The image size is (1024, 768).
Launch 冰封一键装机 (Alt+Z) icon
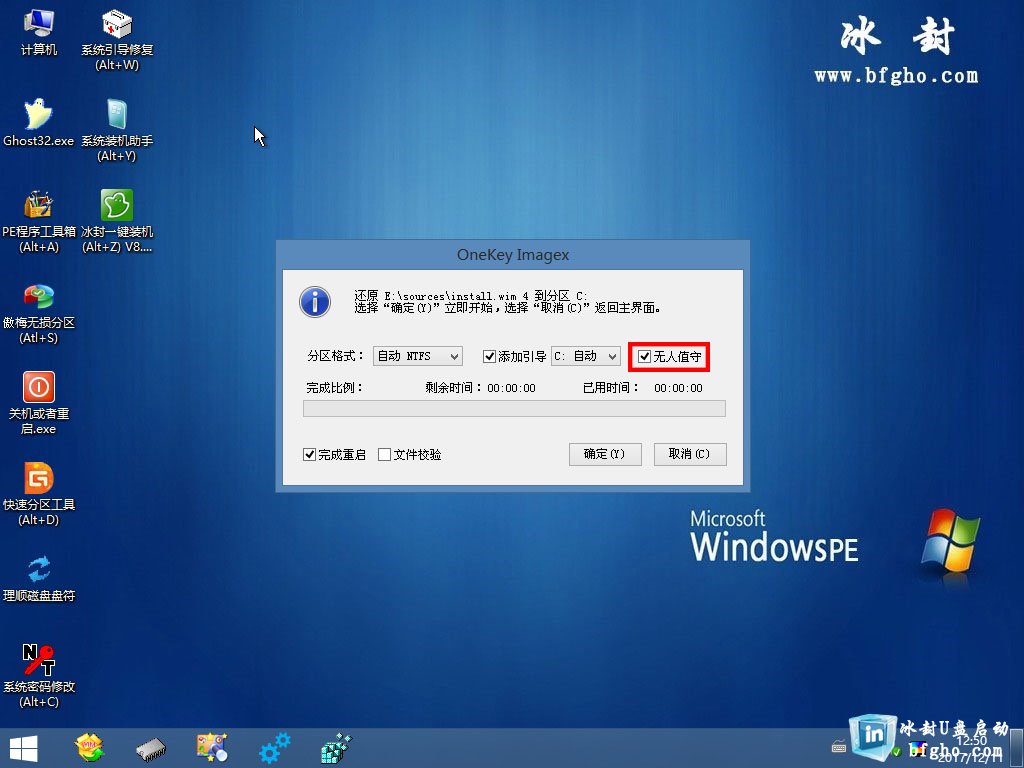[117, 221]
